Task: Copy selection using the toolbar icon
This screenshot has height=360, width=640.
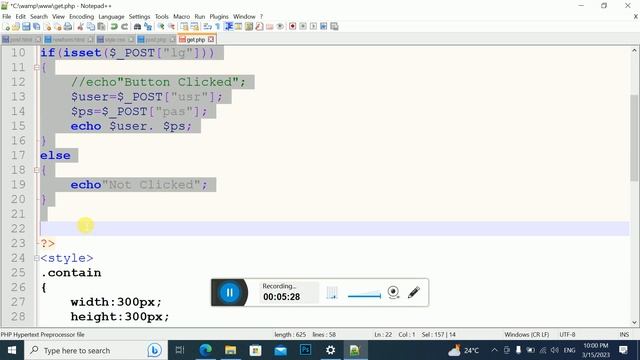Action: pyautogui.click(x=91, y=27)
